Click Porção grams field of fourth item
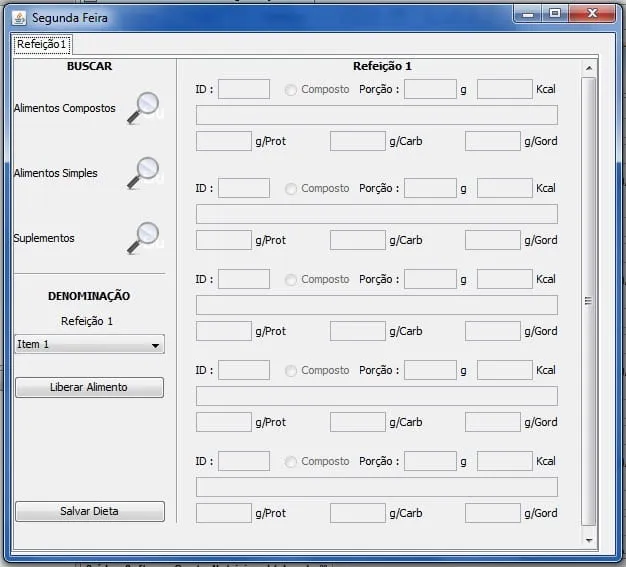This screenshot has width=626, height=567. 430,370
